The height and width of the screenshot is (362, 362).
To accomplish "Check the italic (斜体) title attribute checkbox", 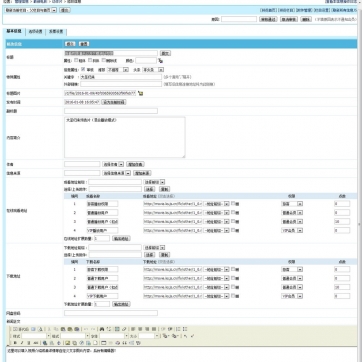I will coord(90,60).
